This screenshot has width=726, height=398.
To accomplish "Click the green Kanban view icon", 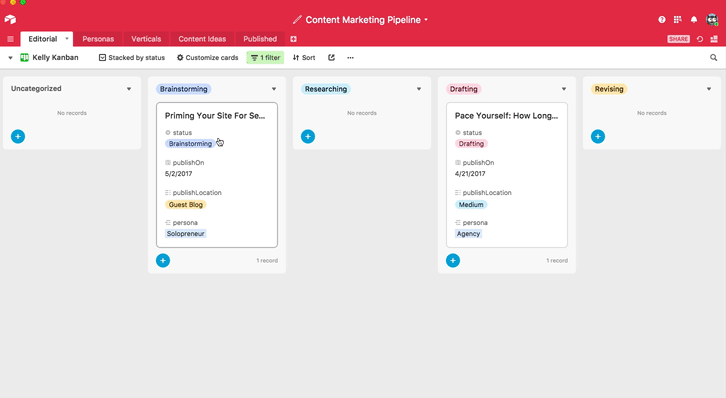I will coord(25,57).
